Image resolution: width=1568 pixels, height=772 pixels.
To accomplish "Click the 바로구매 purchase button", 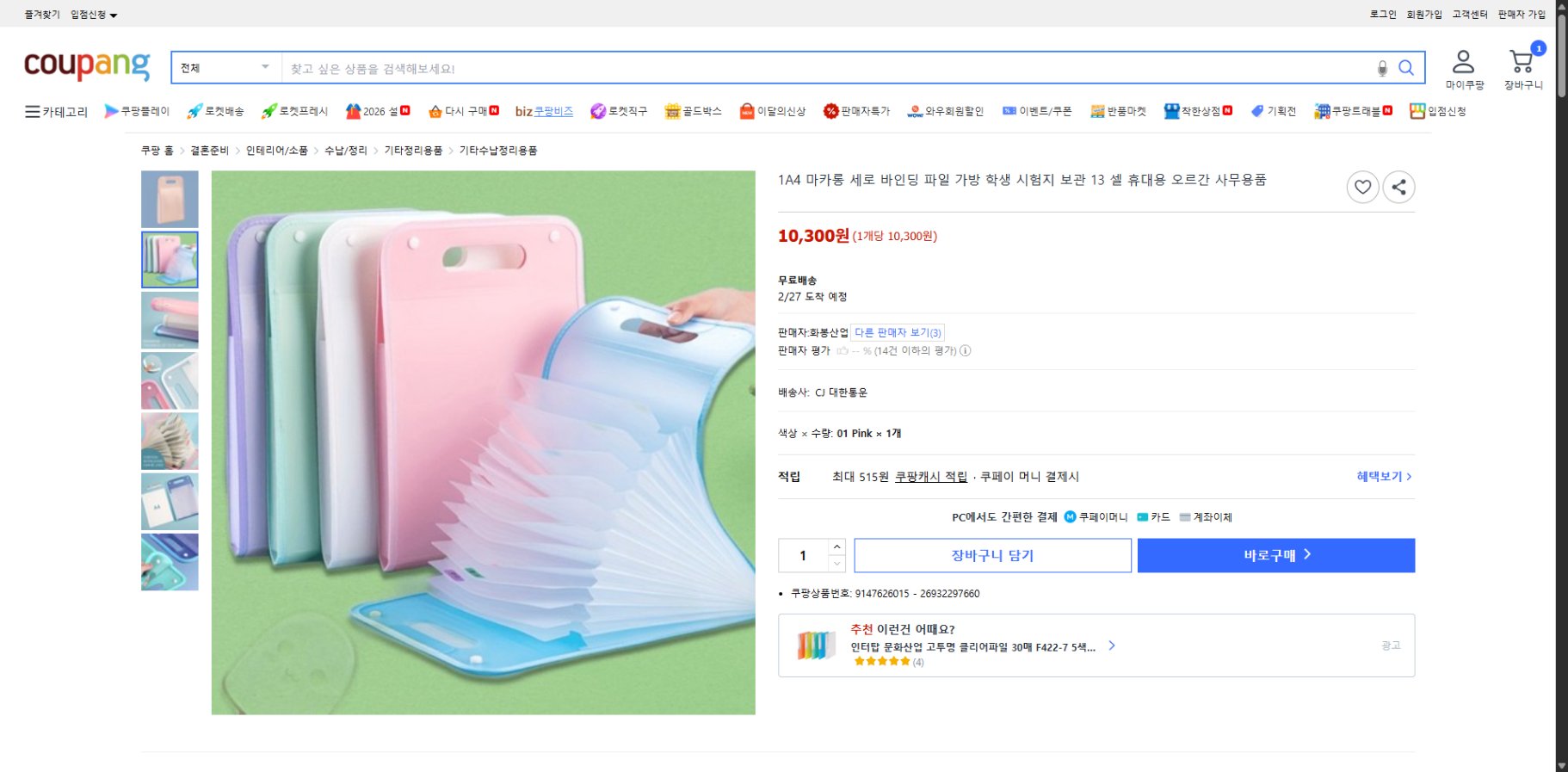I will [x=1275, y=554].
